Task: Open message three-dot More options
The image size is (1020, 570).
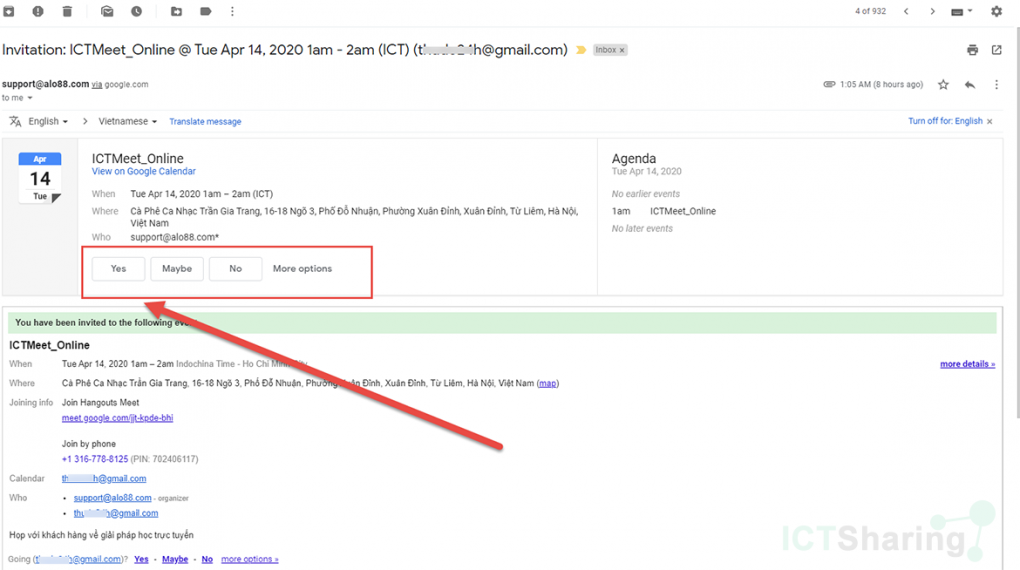Action: coord(996,85)
